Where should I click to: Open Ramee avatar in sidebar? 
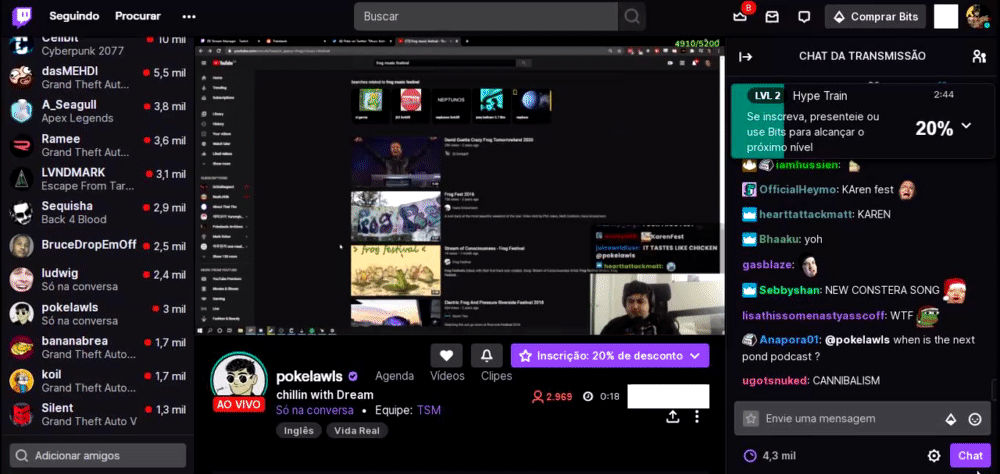point(21,145)
